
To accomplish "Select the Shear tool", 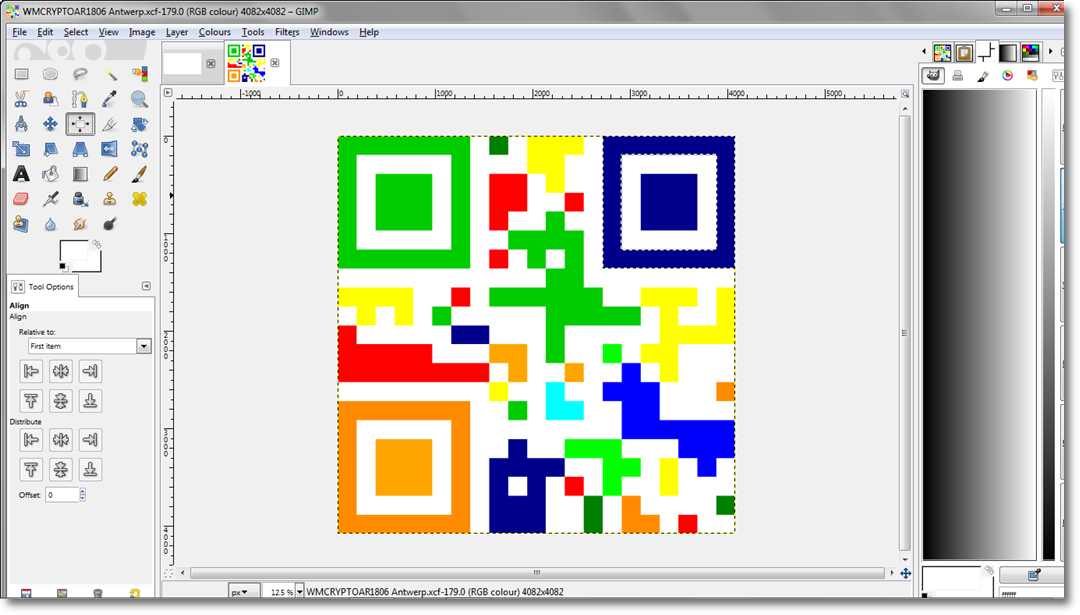I will [50, 149].
